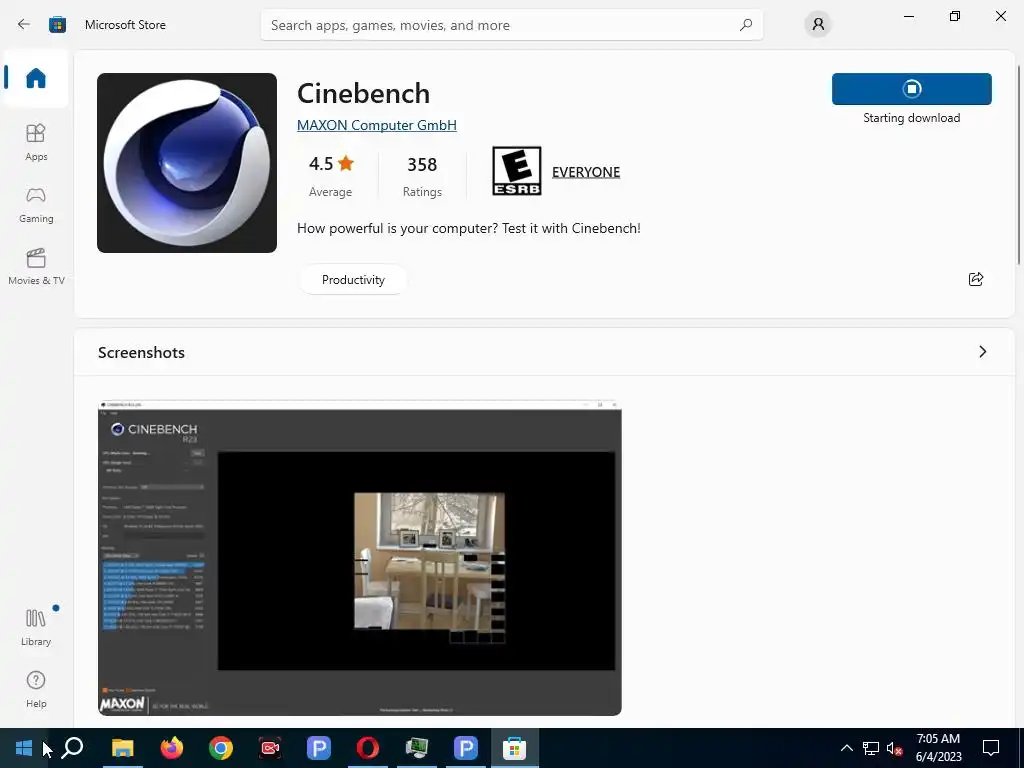Click the Cinebench app logo

tap(187, 163)
